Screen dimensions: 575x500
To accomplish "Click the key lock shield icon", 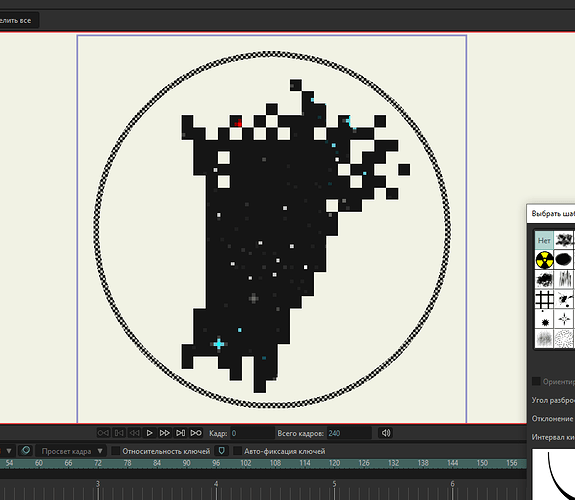I will (221, 450).
